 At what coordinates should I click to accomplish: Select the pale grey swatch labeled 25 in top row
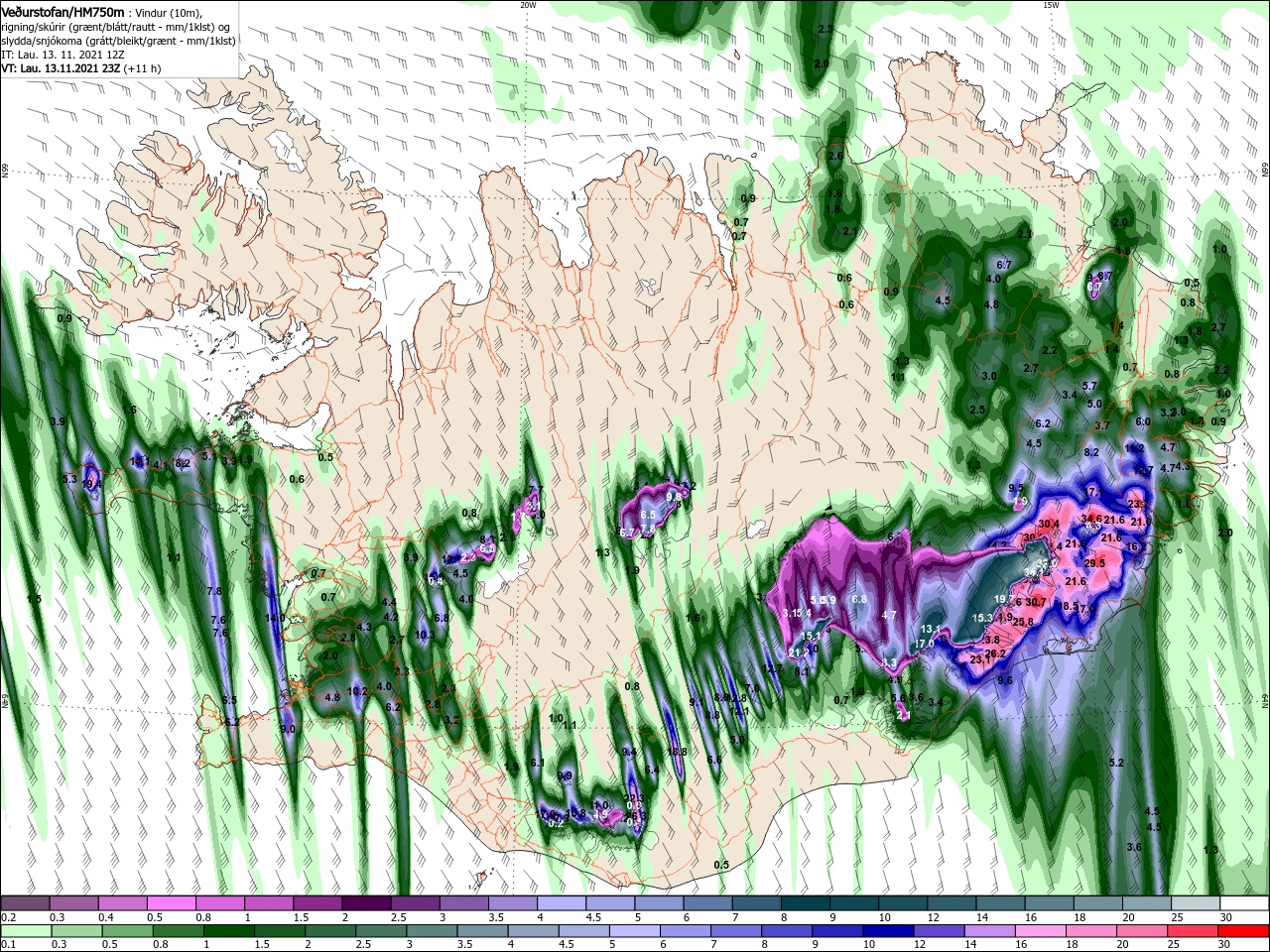point(1195,903)
